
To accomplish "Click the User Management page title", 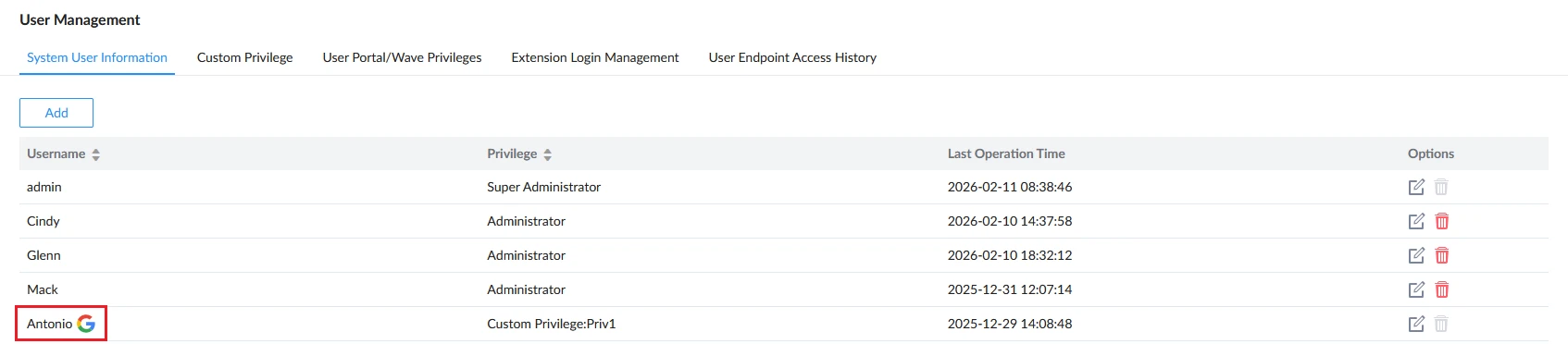I will tap(81, 19).
